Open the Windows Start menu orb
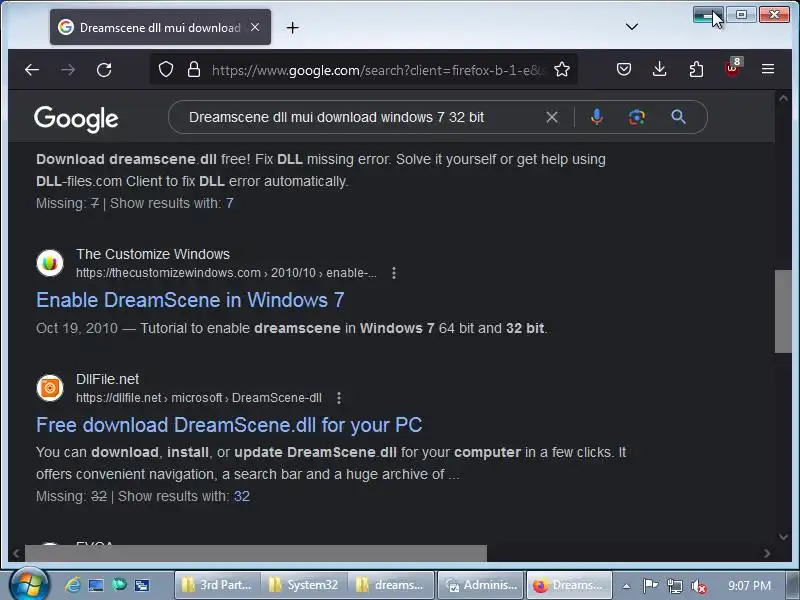Image resolution: width=800 pixels, height=600 pixels. click(x=29, y=584)
